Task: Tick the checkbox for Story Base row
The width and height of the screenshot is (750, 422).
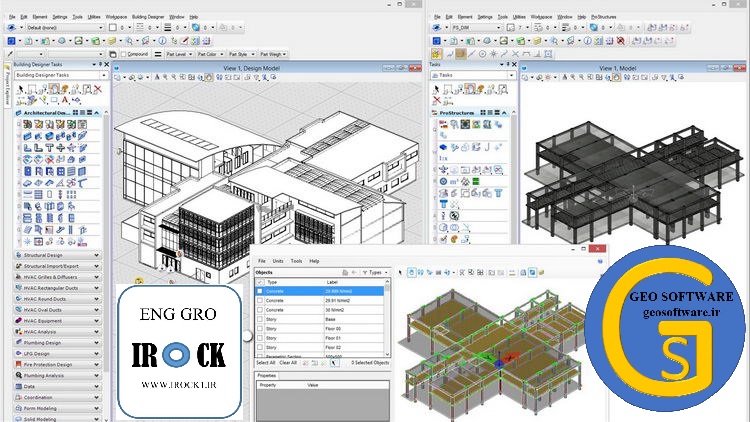Action: (x=260, y=320)
